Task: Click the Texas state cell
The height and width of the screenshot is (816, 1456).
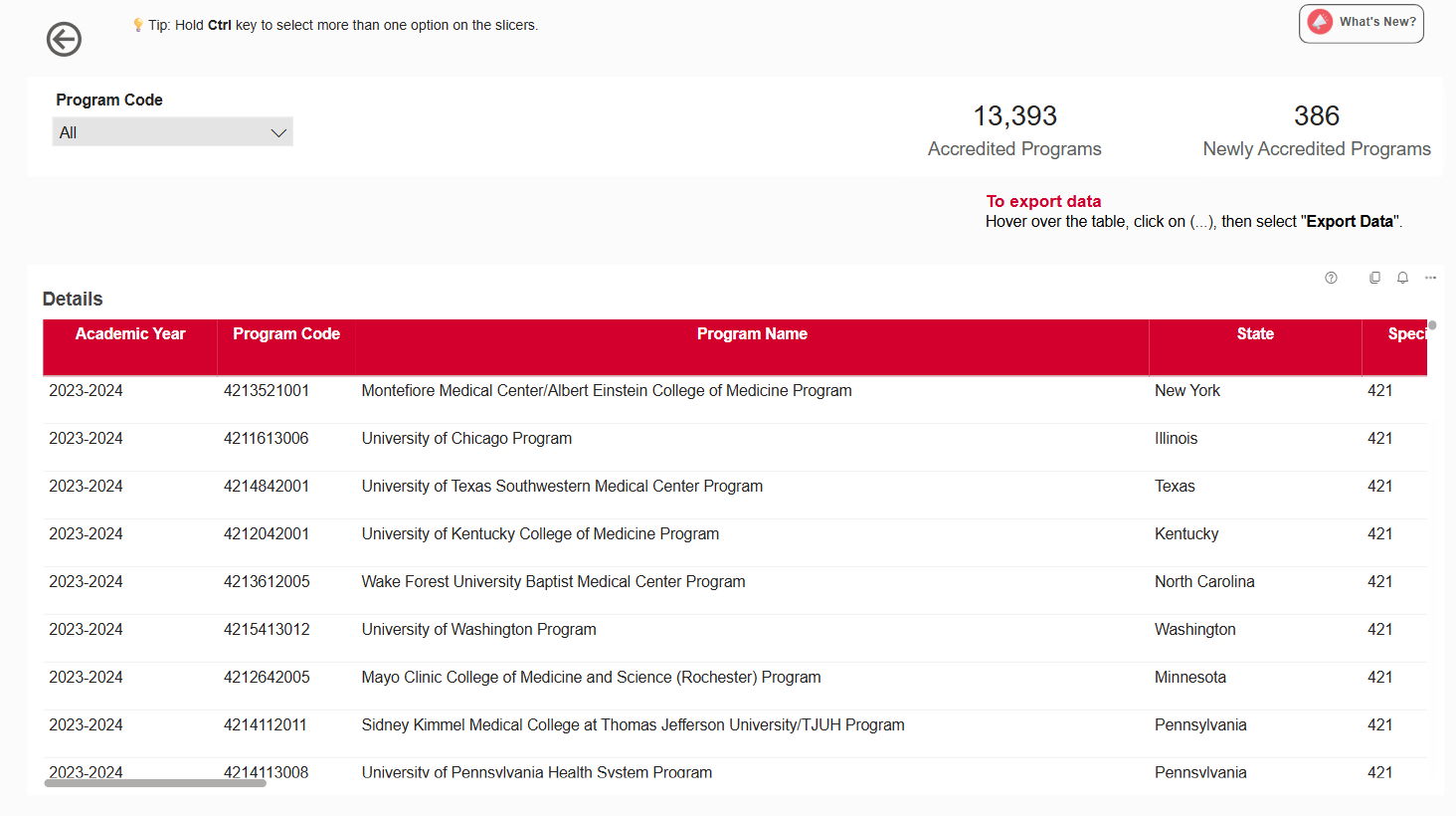Action: coord(1175,487)
